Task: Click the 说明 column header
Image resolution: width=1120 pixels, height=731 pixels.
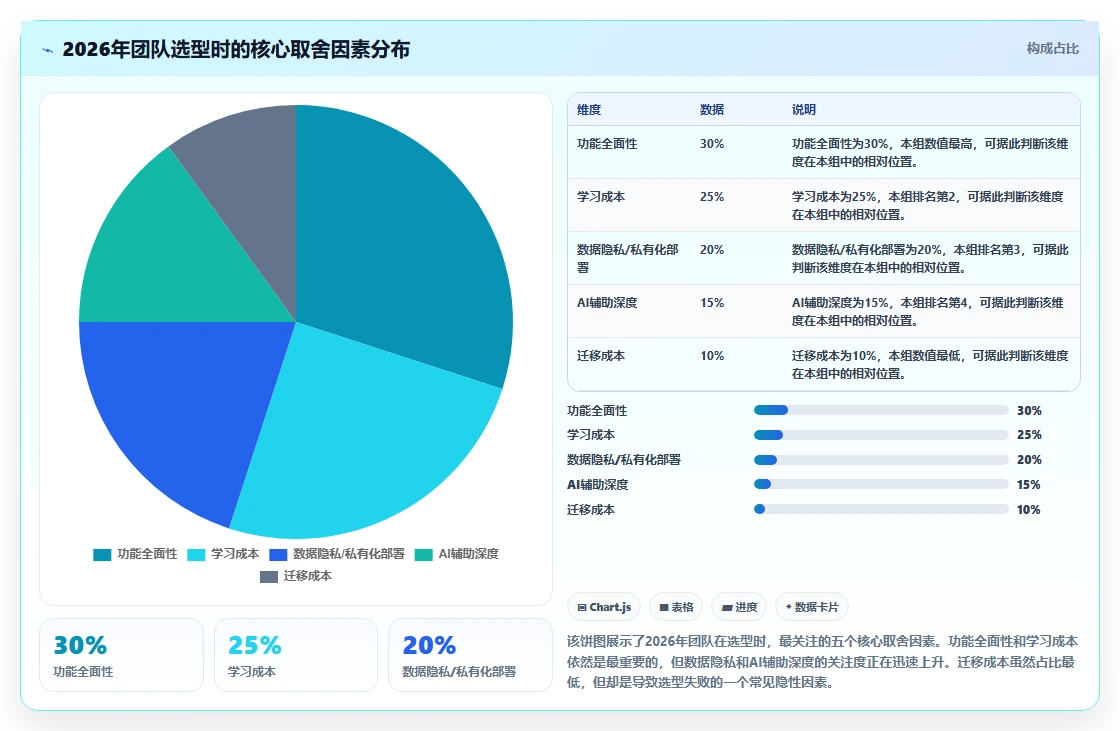Action: click(804, 109)
